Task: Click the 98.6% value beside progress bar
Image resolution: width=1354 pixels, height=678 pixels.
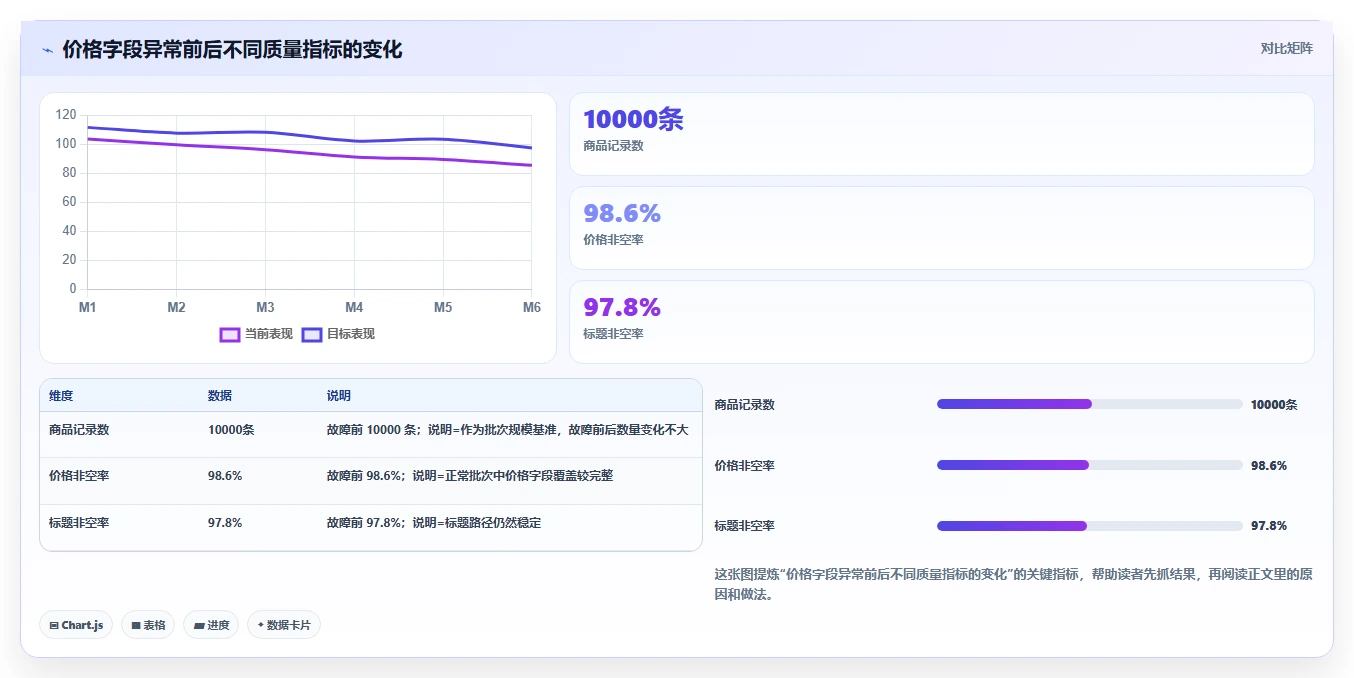Action: 1269,466
